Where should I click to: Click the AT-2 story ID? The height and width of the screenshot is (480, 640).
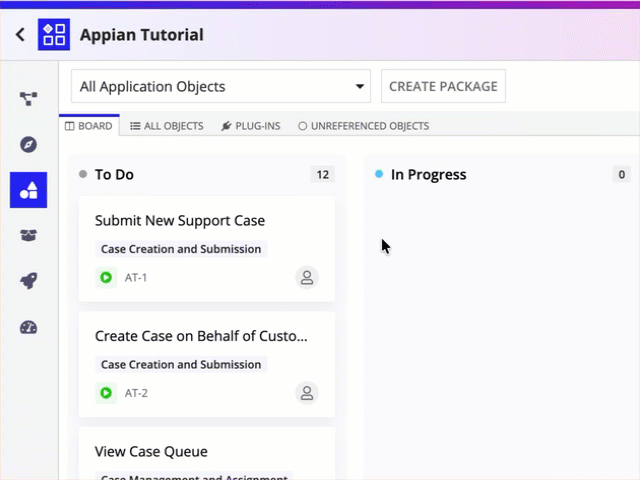coord(136,393)
